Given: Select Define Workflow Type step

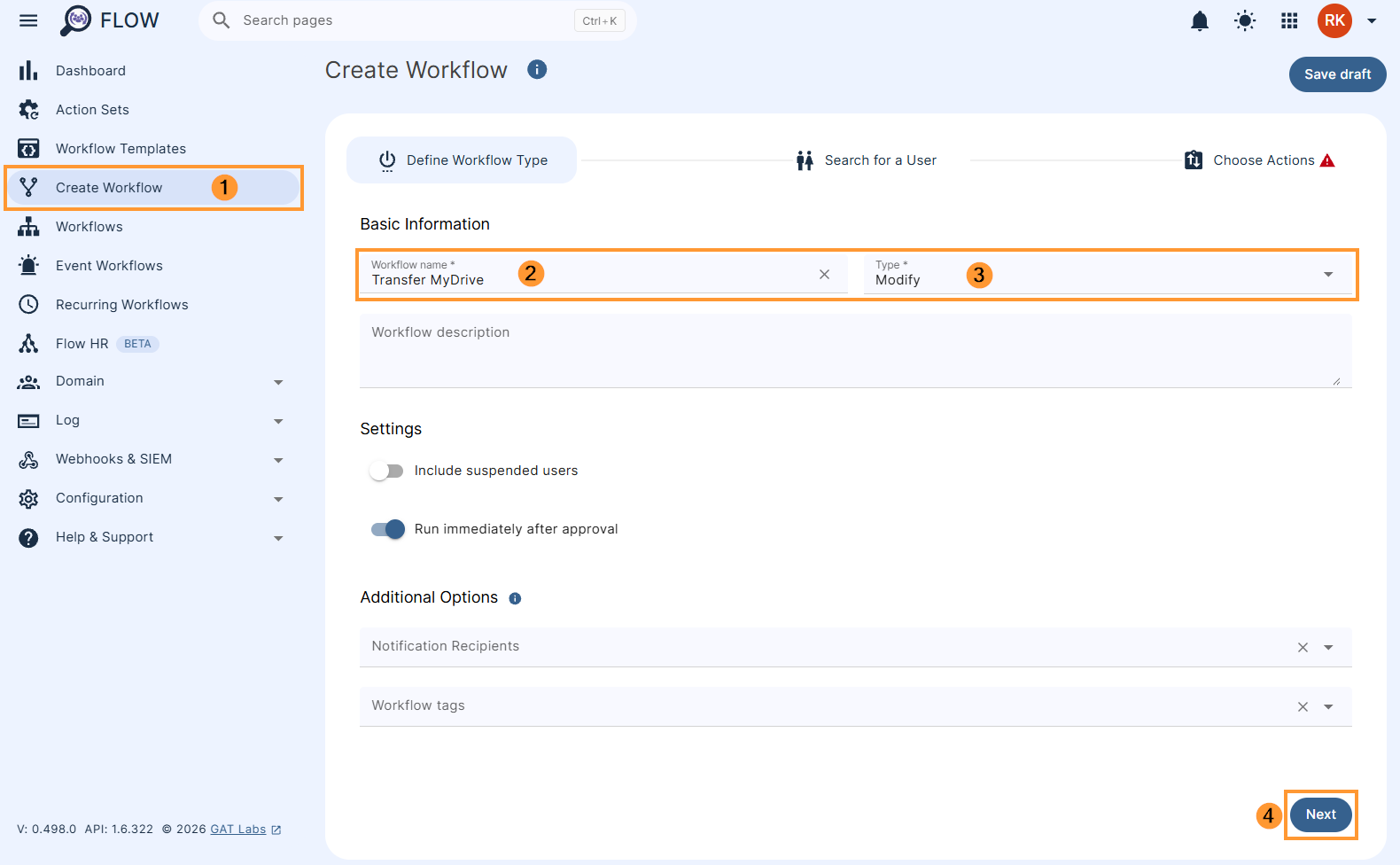Looking at the screenshot, I should [462, 160].
